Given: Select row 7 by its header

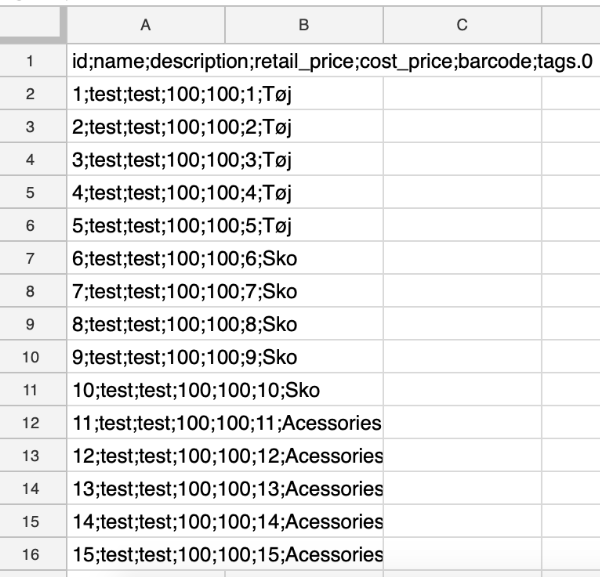Looking at the screenshot, I should click(x=32, y=259).
